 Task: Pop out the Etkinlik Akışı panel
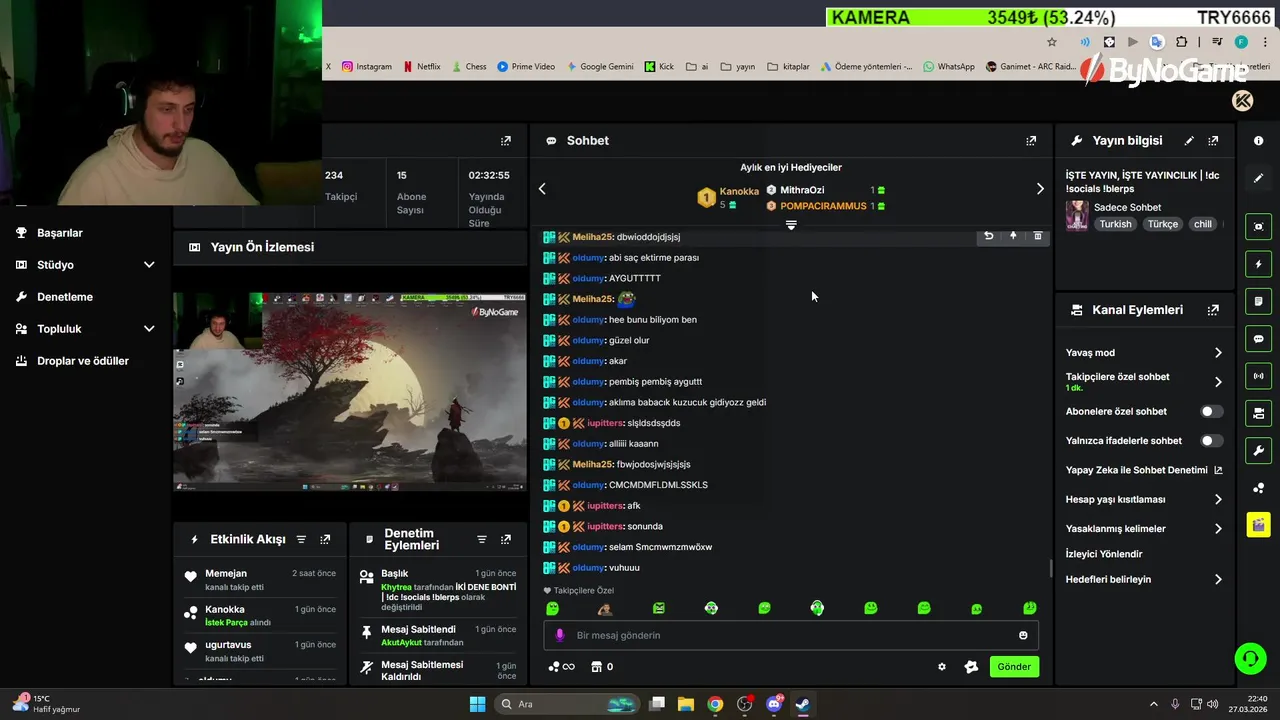pos(325,539)
